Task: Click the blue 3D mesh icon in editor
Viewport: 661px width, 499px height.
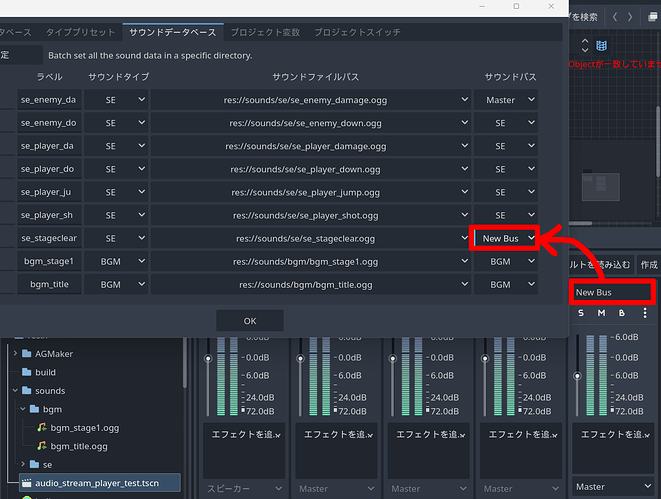Action: click(601, 46)
